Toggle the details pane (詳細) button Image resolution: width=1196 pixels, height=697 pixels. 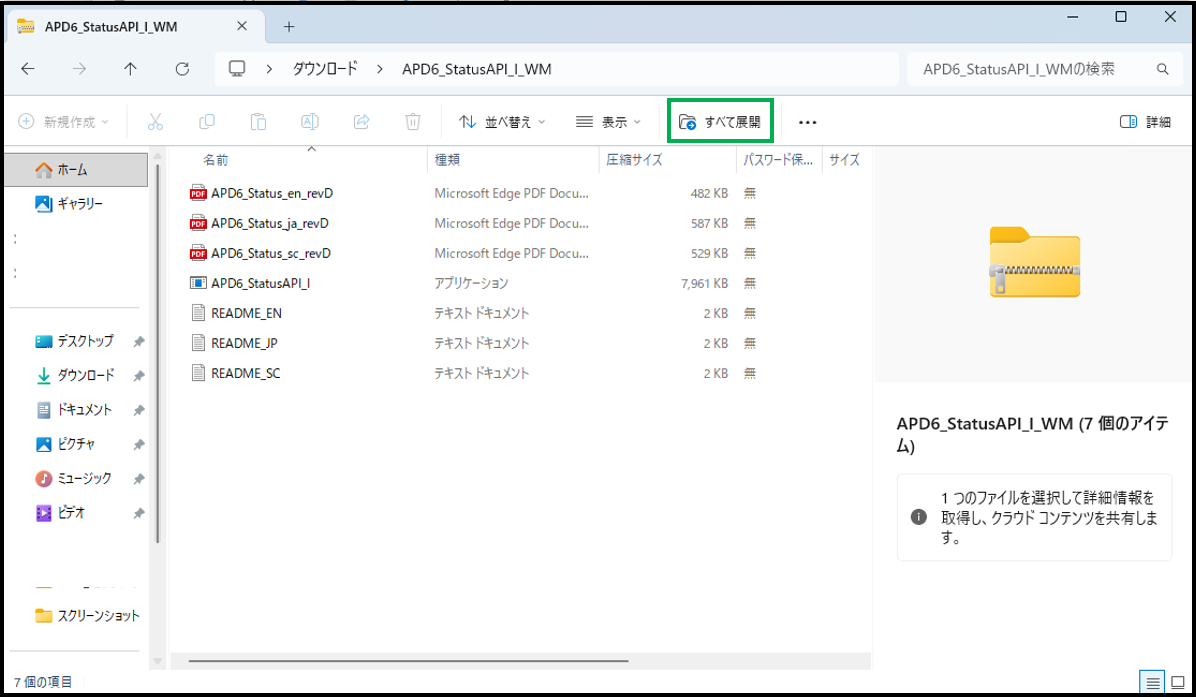pyautogui.click(x=1145, y=122)
